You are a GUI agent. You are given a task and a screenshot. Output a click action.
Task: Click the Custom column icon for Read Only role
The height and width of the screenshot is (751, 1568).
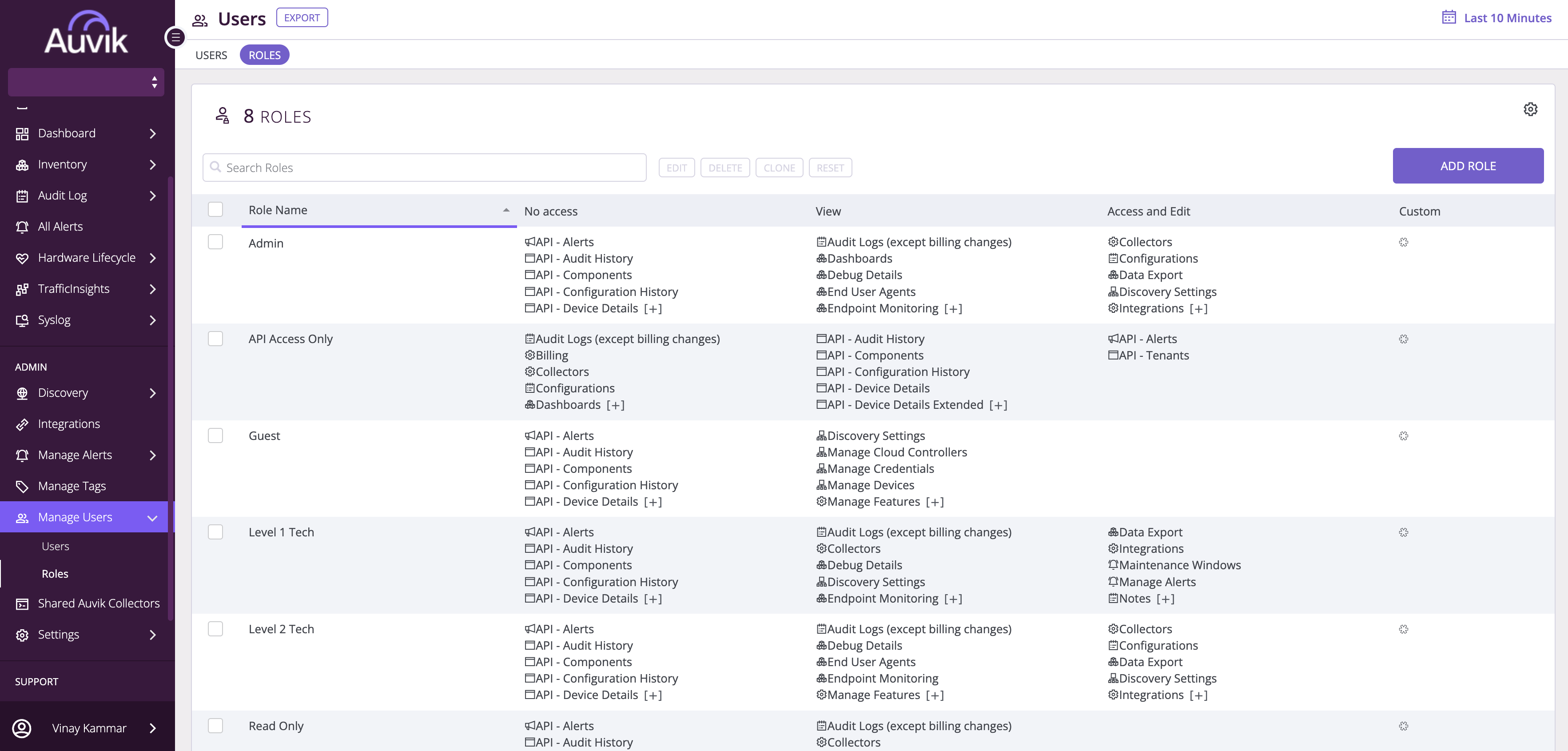click(x=1404, y=726)
